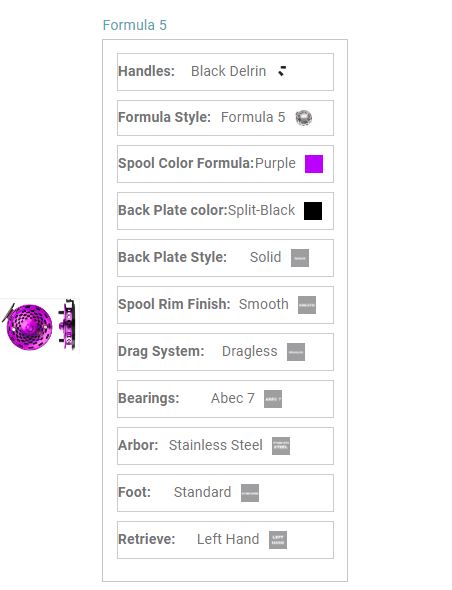Click the Abec 7 bearings icon
The width and height of the screenshot is (452, 590).
[273, 399]
